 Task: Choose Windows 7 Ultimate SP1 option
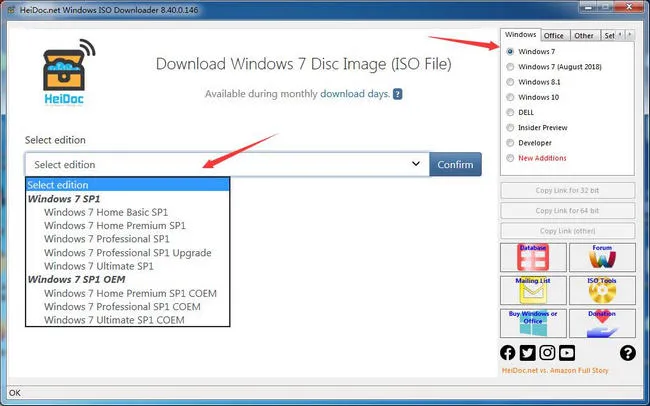[99, 266]
